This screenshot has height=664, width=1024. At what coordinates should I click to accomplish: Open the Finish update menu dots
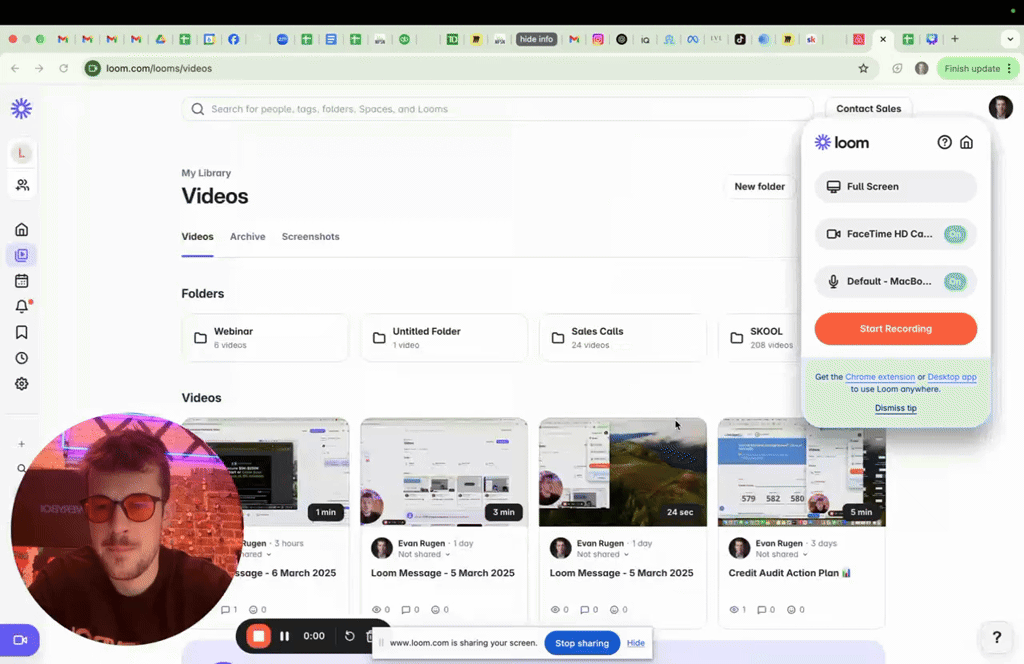pyautogui.click(x=1010, y=69)
